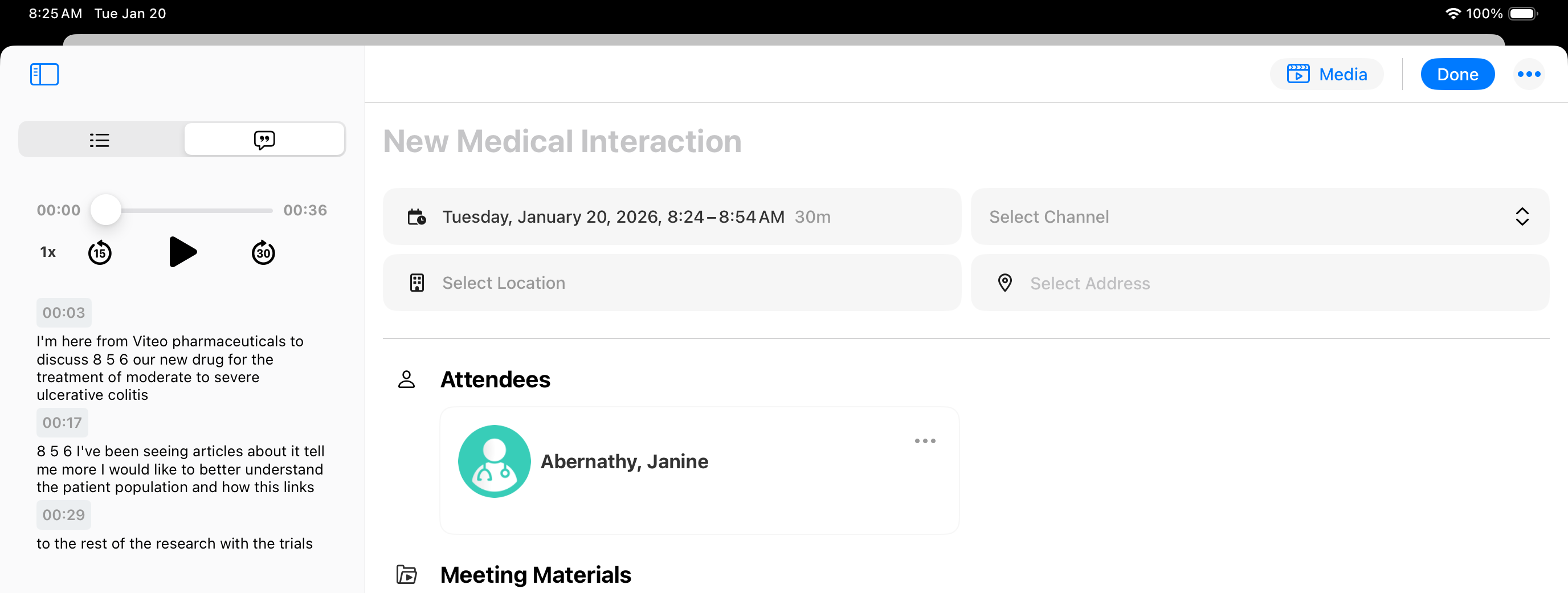The height and width of the screenshot is (593, 1568).
Task: Jump to the 00:17 transcript timestamp
Action: [x=62, y=423]
